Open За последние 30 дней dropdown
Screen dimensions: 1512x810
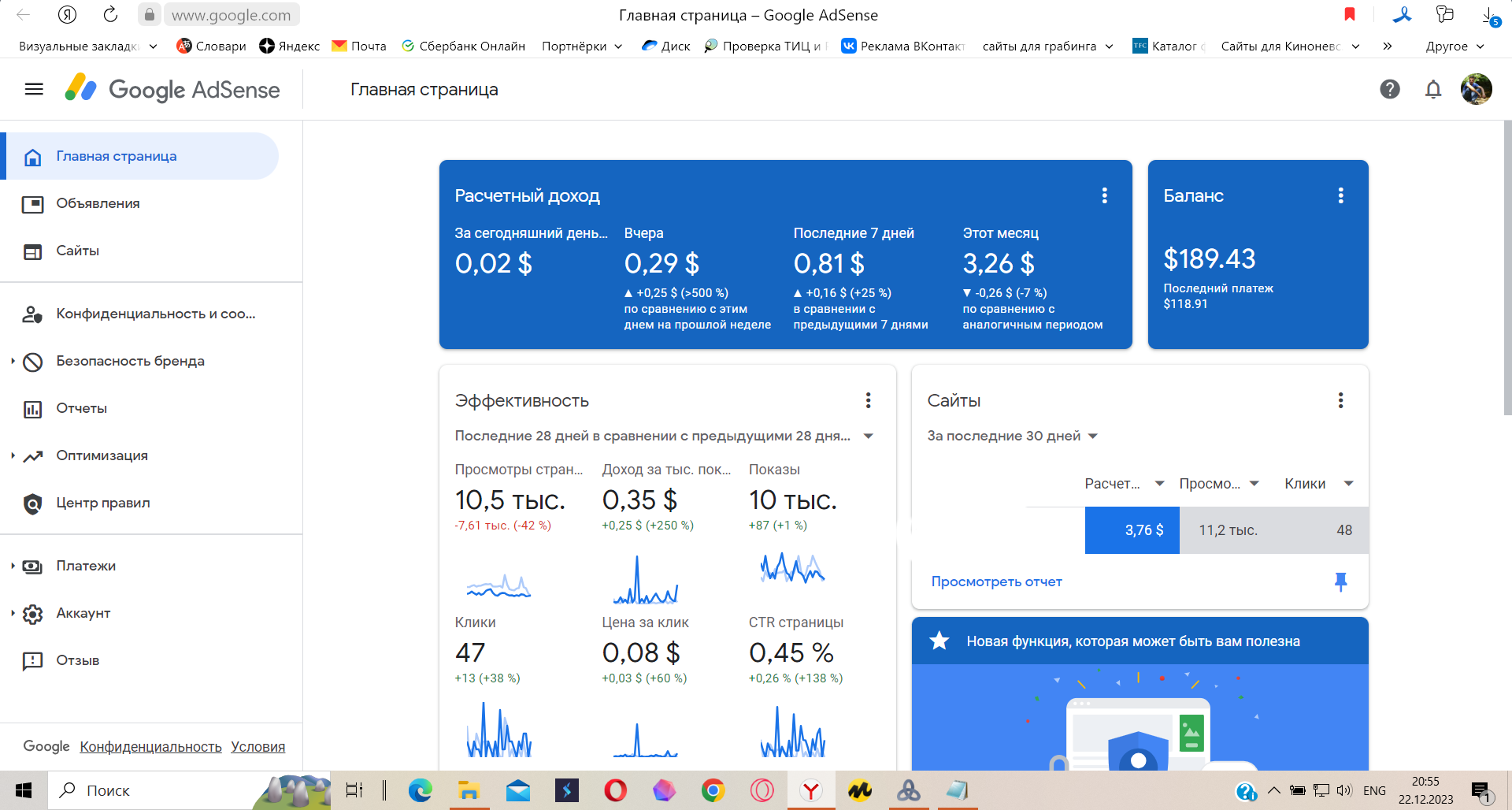(1091, 437)
